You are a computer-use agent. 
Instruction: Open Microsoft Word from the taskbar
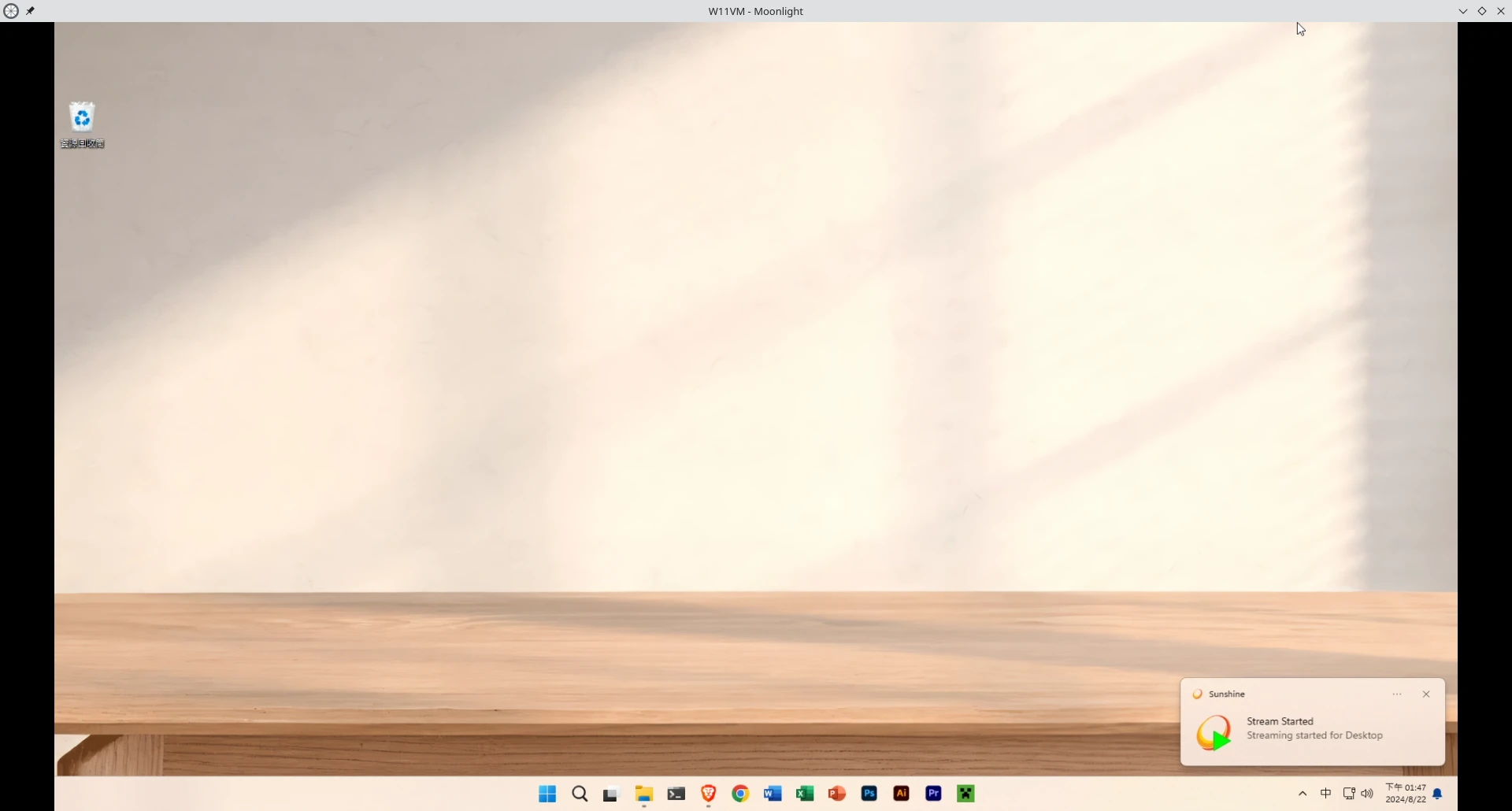click(x=773, y=794)
